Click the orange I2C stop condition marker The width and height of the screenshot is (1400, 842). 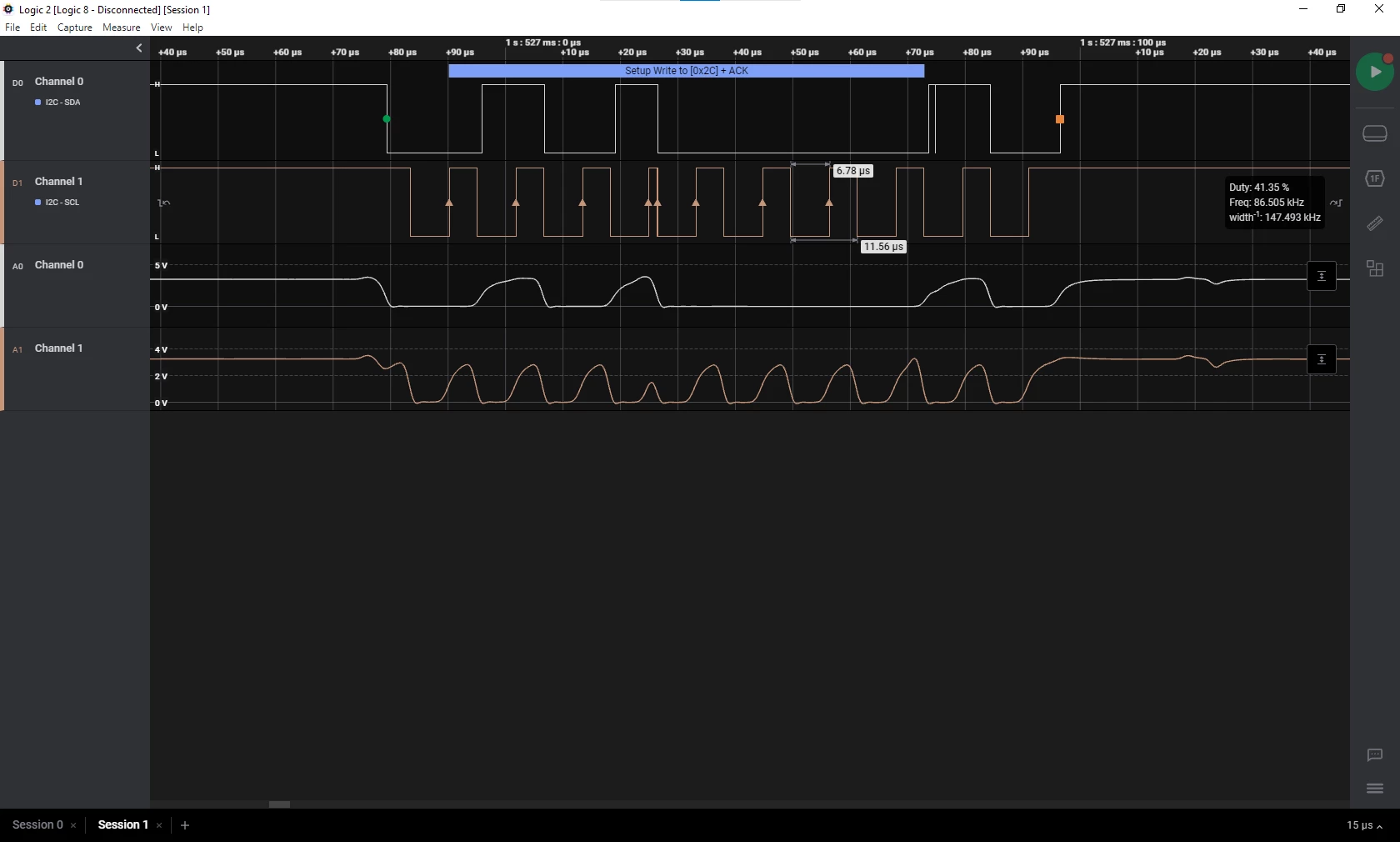click(1060, 119)
